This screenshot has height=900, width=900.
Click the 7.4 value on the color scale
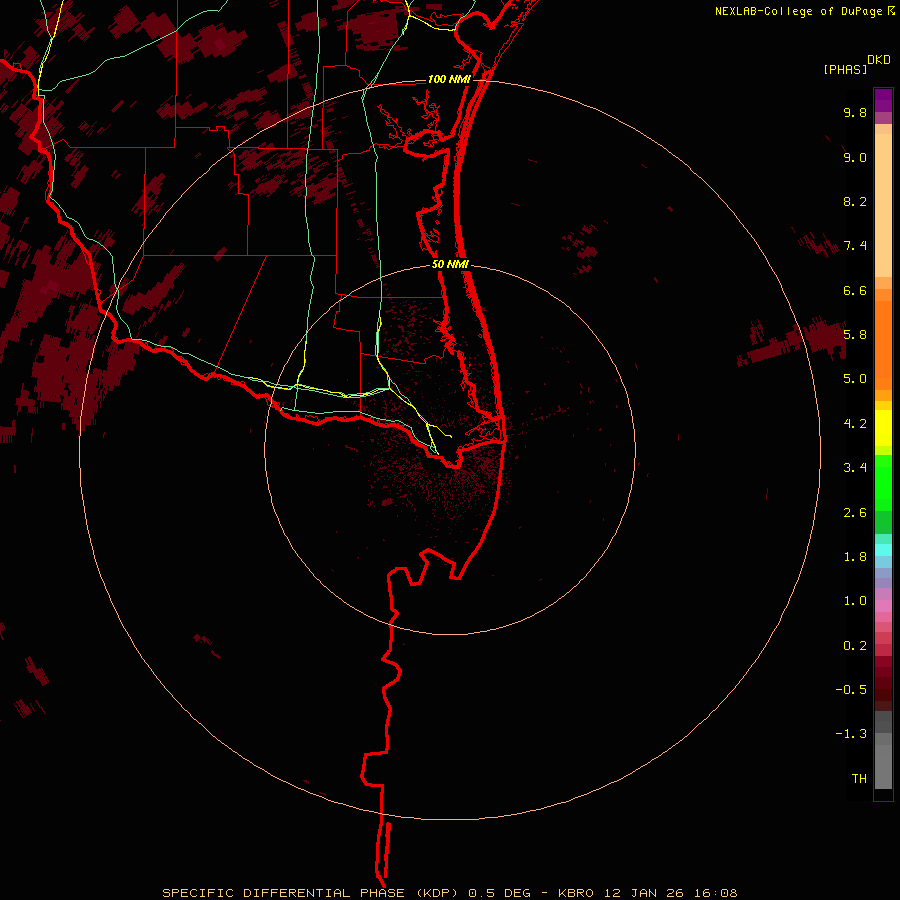point(855,246)
